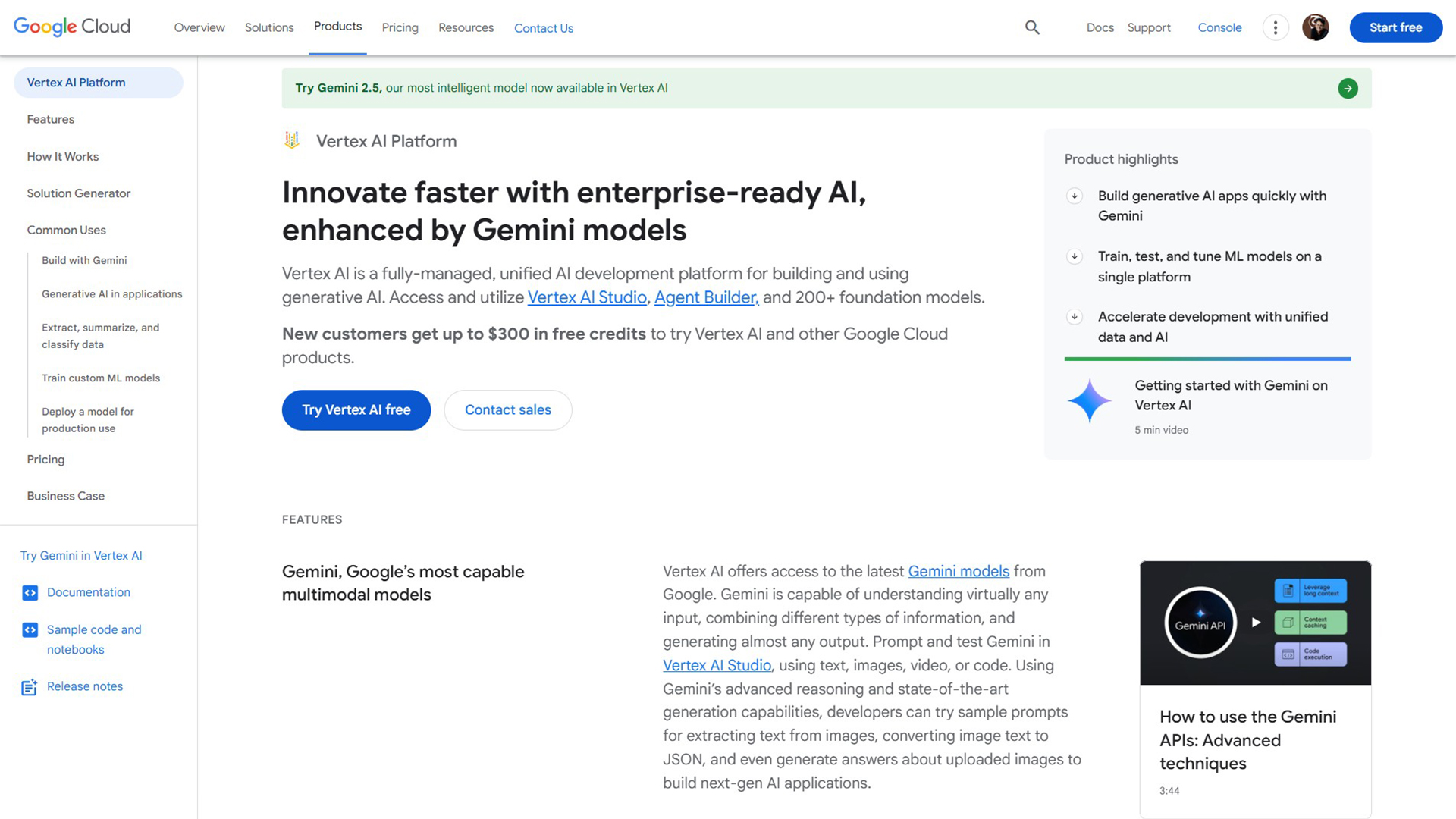Jump to Pricing in sidebar
The height and width of the screenshot is (819, 1456).
[x=45, y=460]
